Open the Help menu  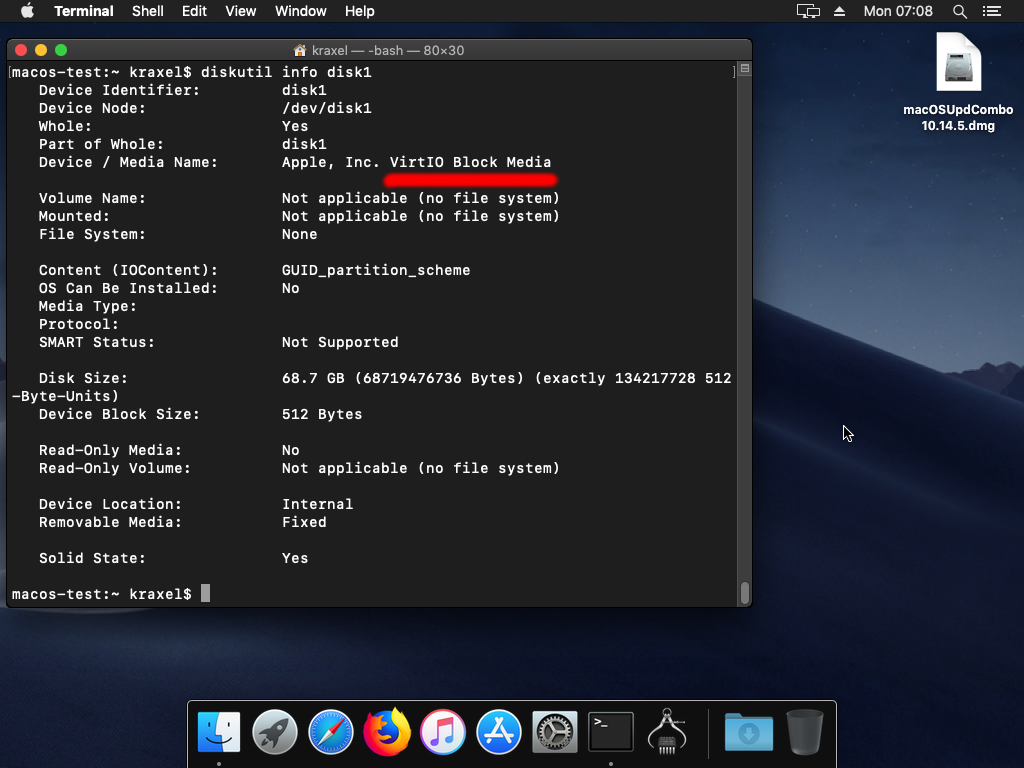pos(359,11)
